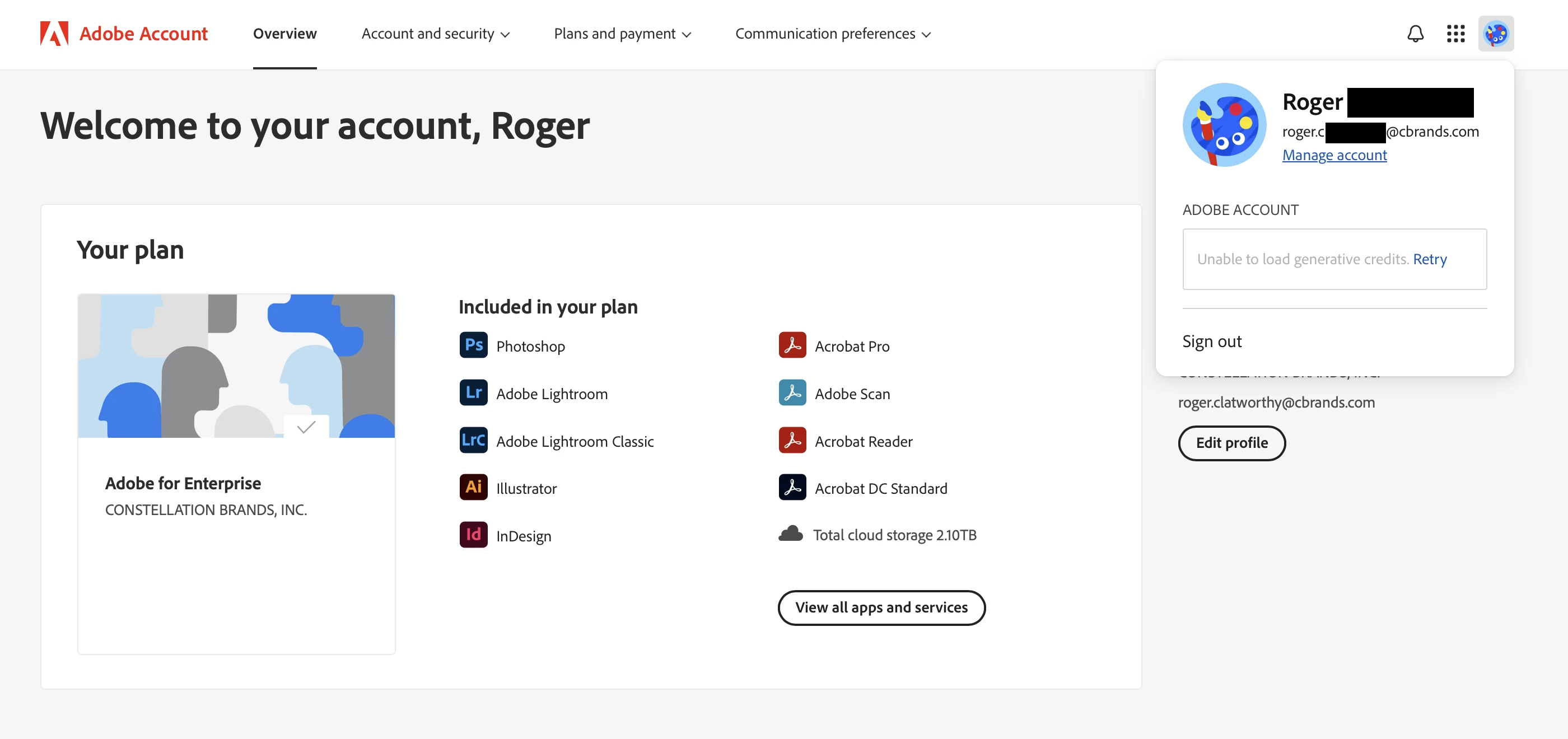Click the Adobe Lightroom icon
Screen dimensions: 1568x739
tap(473, 392)
